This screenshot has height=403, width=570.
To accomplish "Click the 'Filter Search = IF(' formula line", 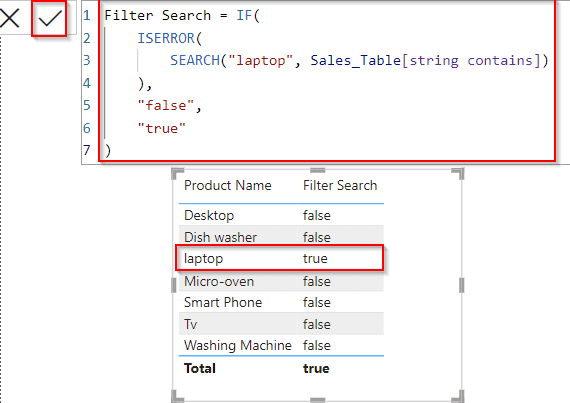I will (x=182, y=16).
